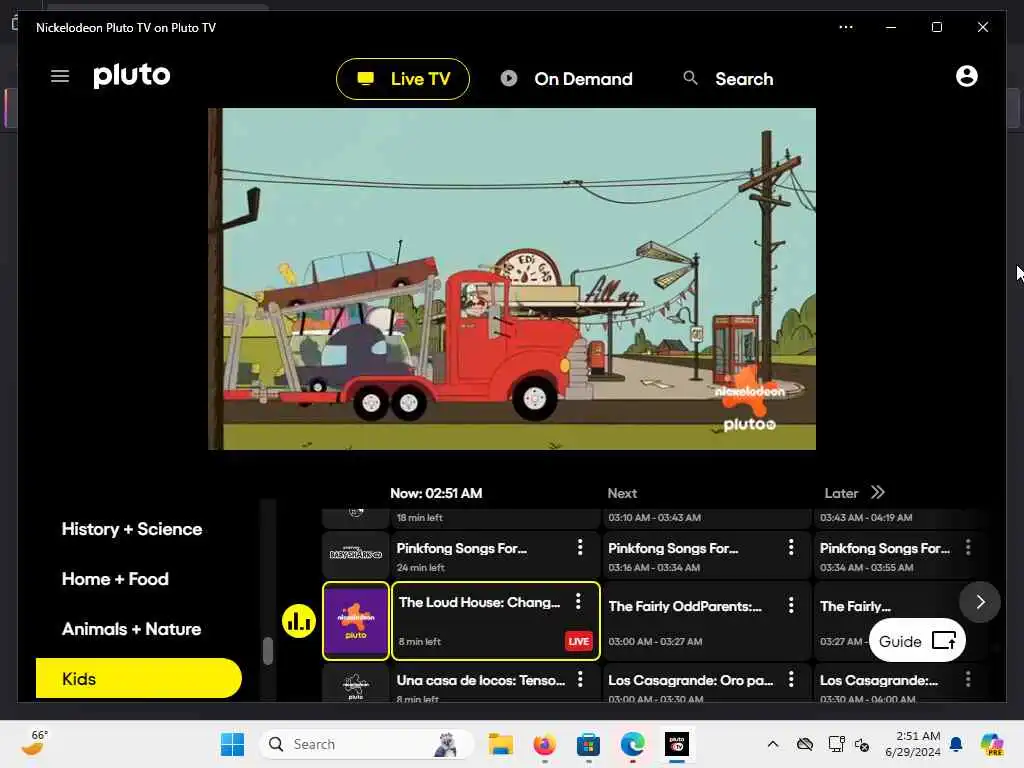Open the hamburger menu
1024x768 pixels.
tap(59, 76)
